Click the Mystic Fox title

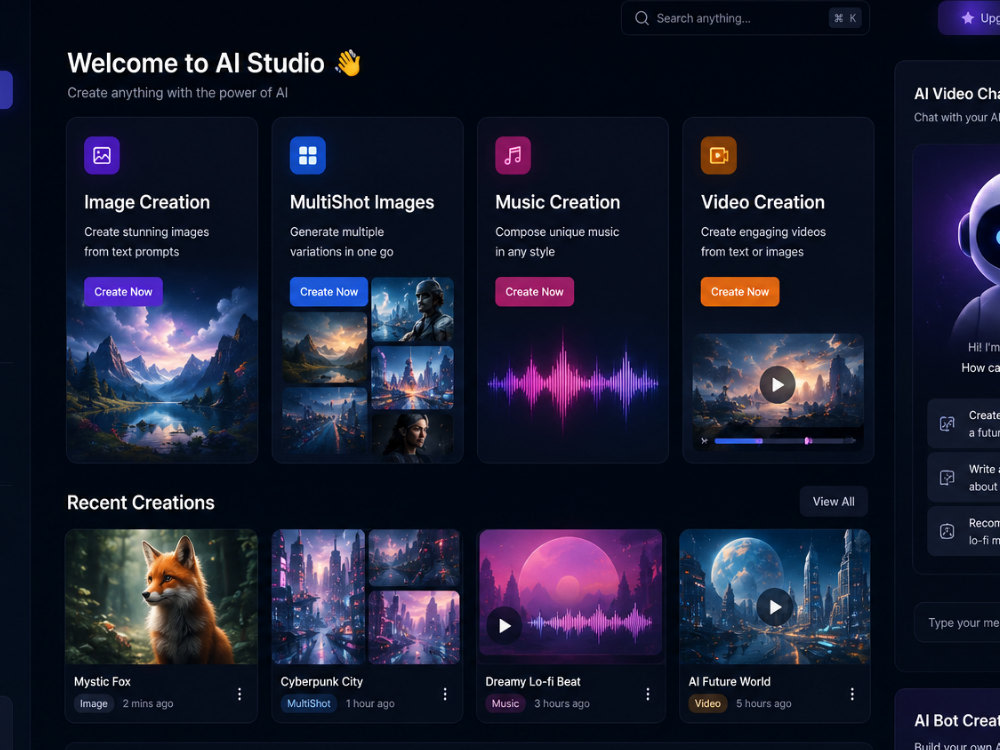tap(102, 682)
